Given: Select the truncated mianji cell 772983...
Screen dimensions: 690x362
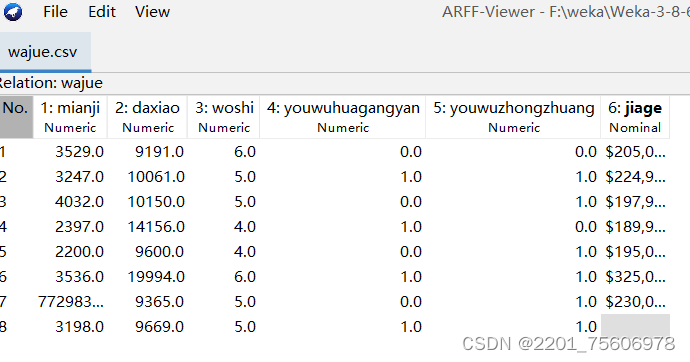Looking at the screenshot, I should click(x=70, y=302).
